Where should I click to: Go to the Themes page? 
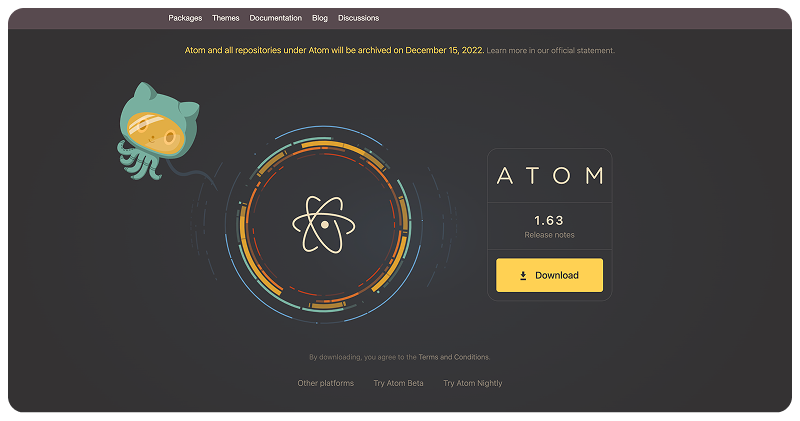[226, 18]
